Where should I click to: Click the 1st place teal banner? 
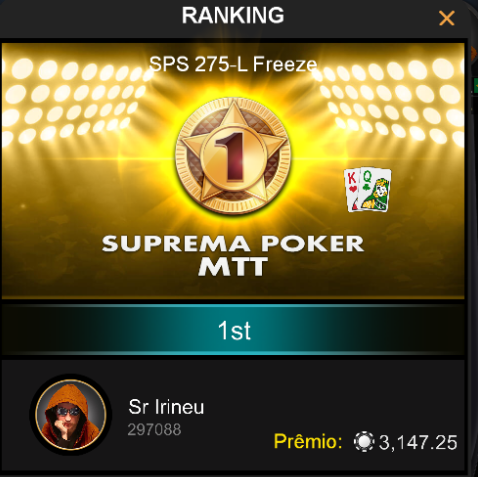[x=233, y=329]
